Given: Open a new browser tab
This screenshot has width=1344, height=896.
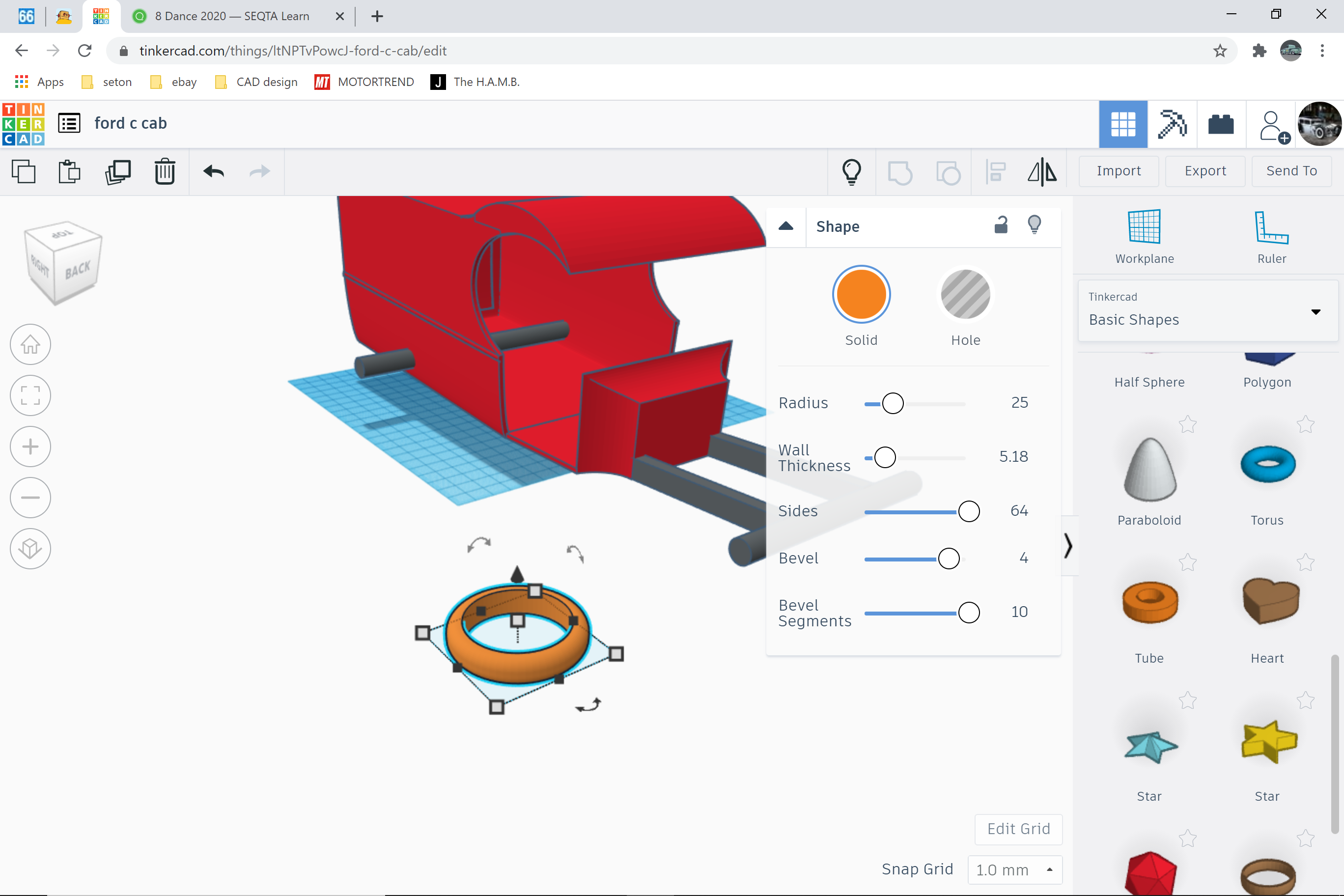Looking at the screenshot, I should (x=377, y=16).
